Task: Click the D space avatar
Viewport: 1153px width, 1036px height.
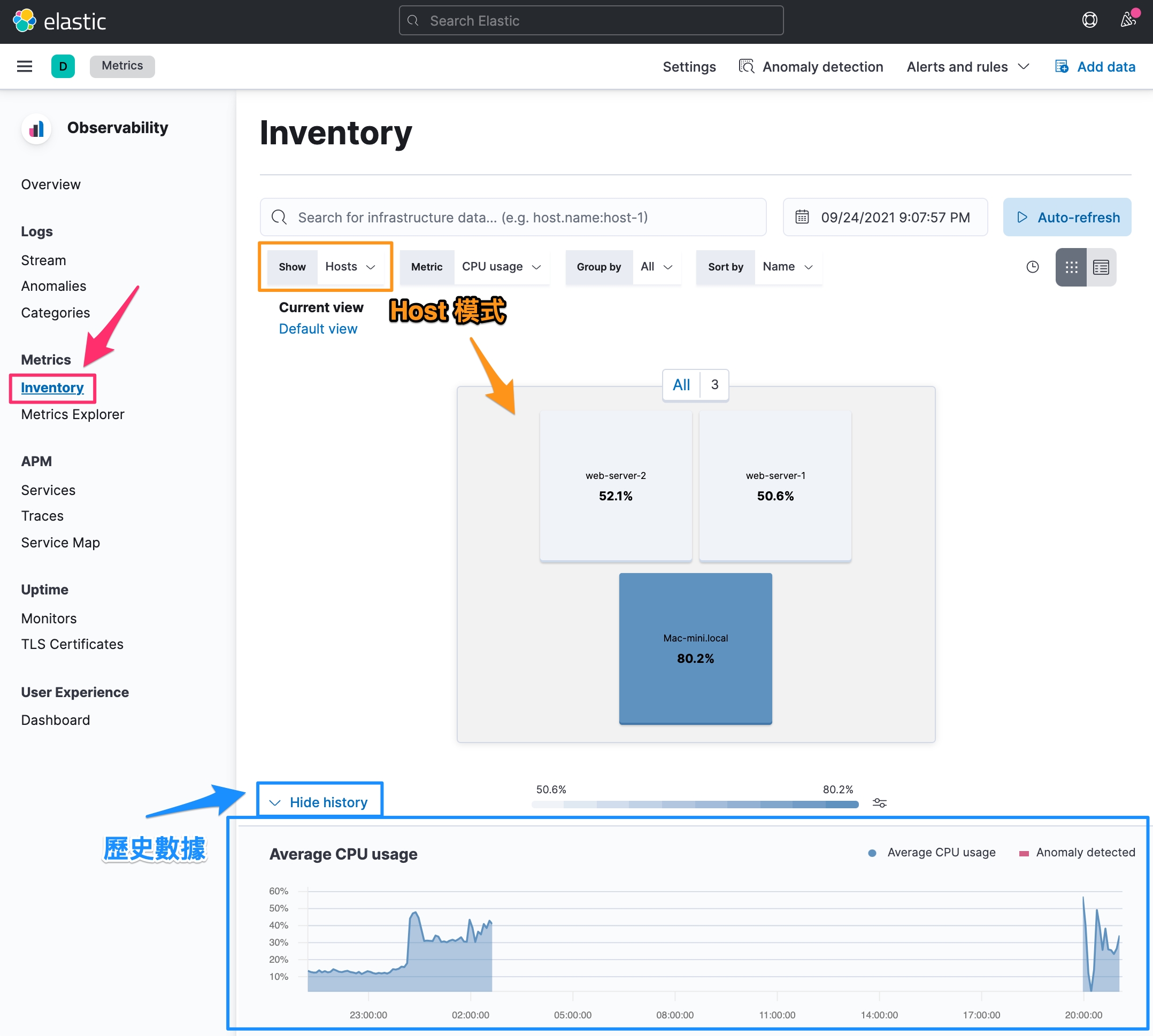Action: (x=63, y=67)
